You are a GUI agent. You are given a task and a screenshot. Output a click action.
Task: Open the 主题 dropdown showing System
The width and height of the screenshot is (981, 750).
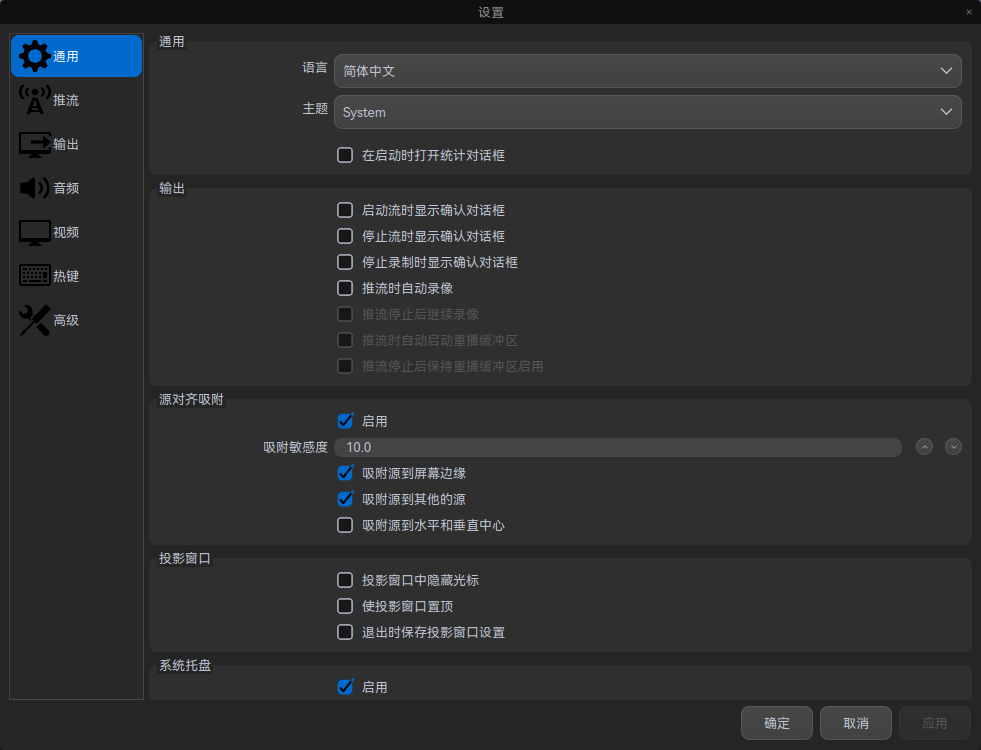[x=648, y=112]
